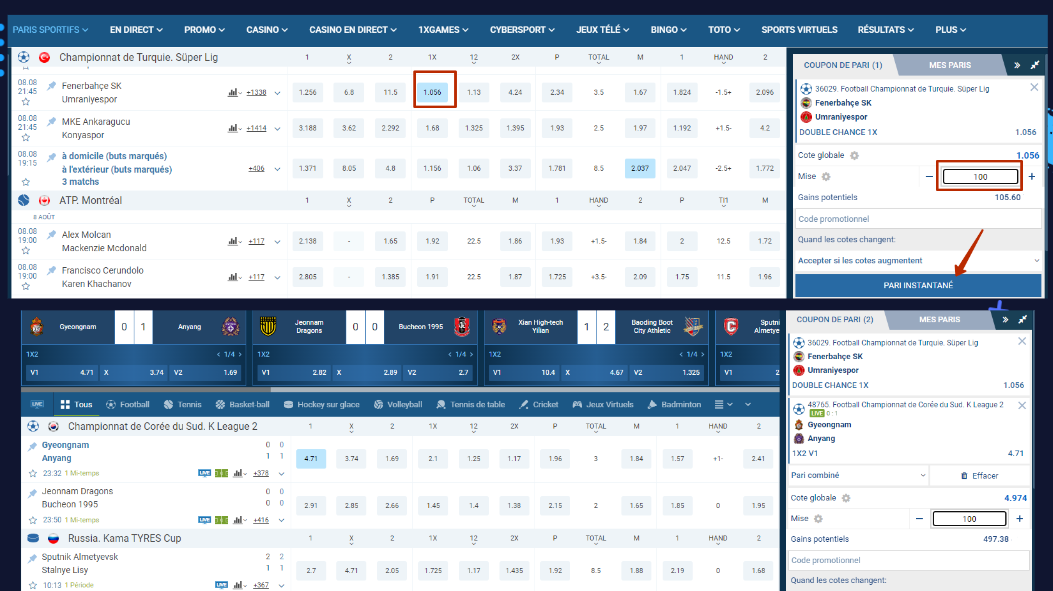This screenshot has height=591, width=1053.
Task: Show +406 markets for à domicile row
Action: [x=257, y=169]
